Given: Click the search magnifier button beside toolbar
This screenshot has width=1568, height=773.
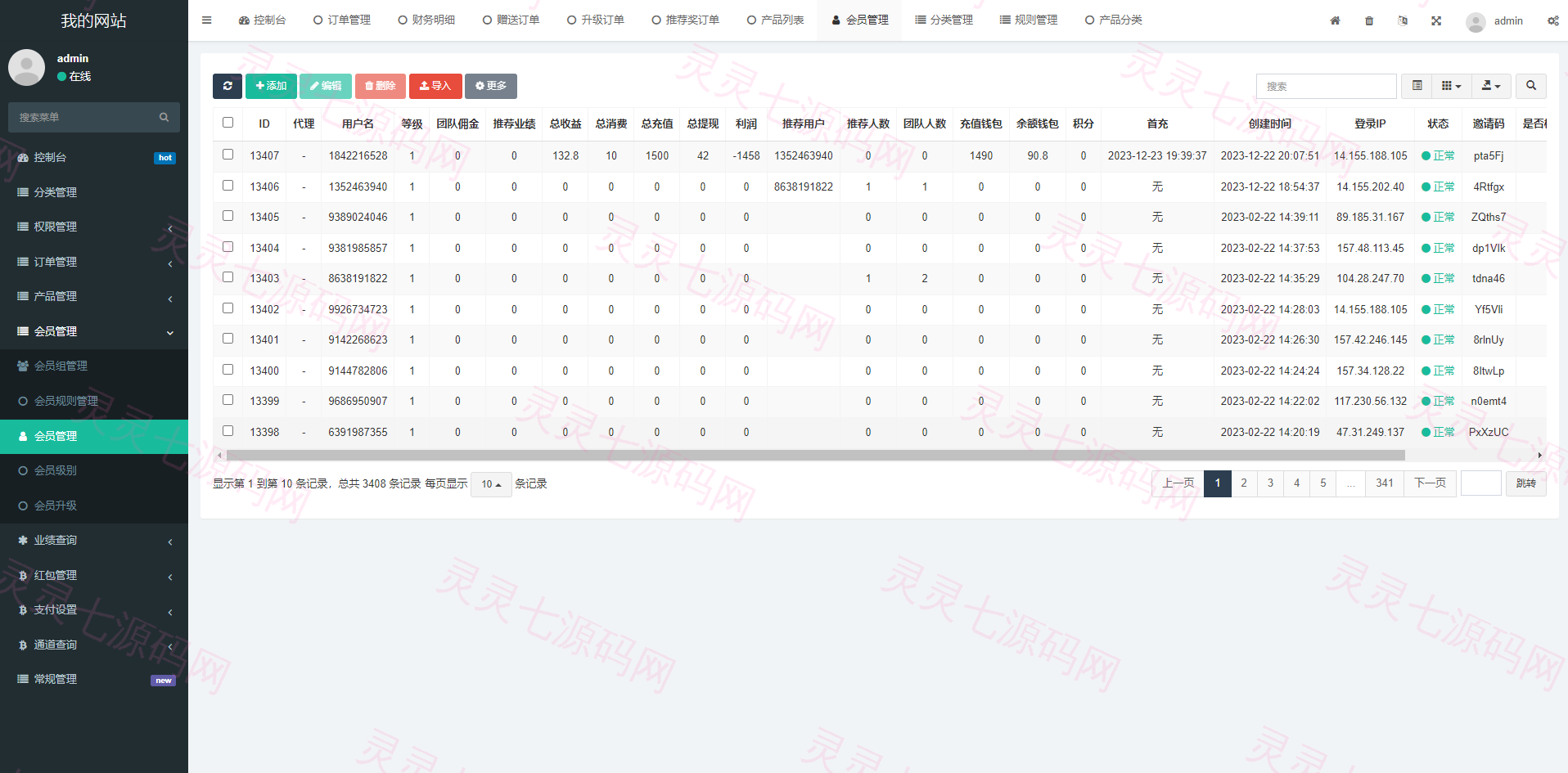Looking at the screenshot, I should pyautogui.click(x=1531, y=86).
